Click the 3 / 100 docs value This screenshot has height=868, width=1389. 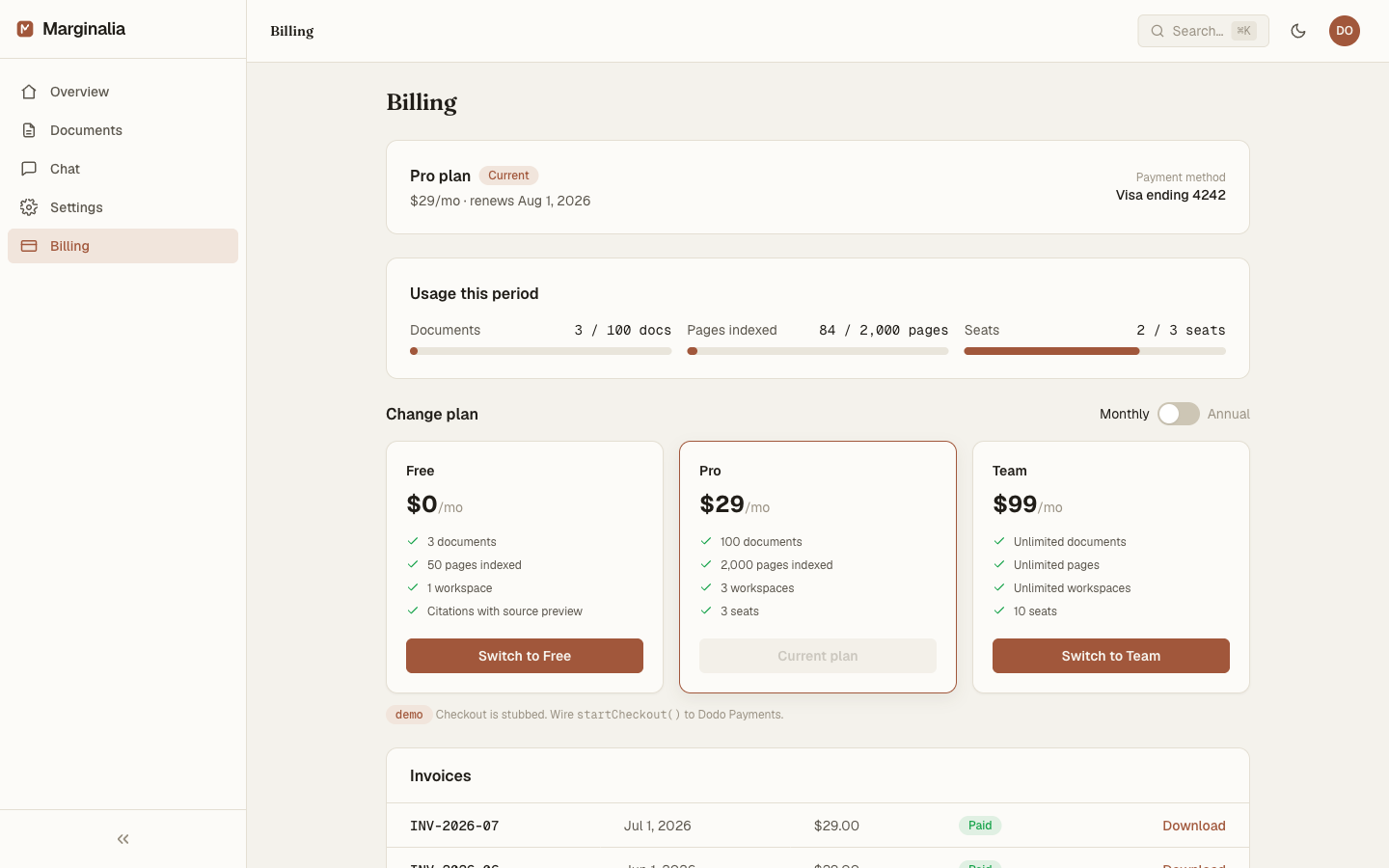point(623,330)
